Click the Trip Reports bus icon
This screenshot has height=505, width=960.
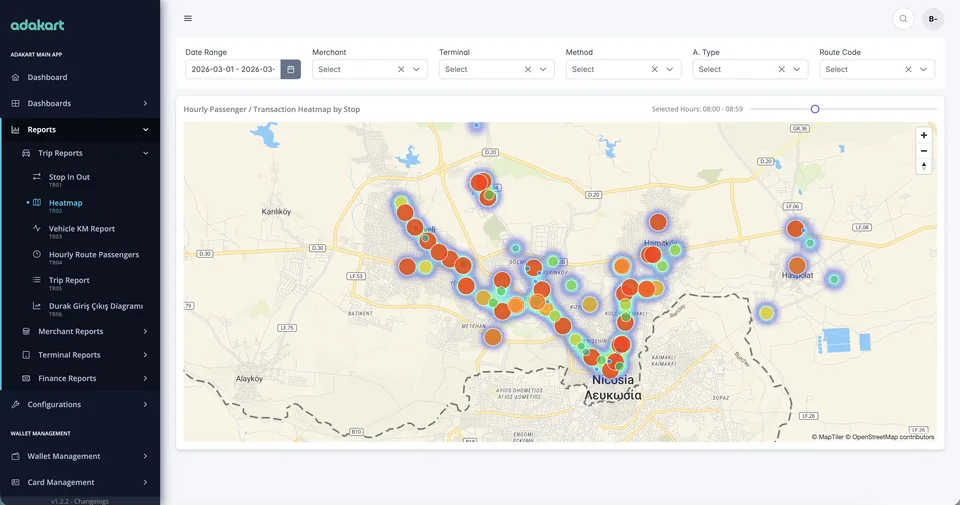(x=26, y=153)
